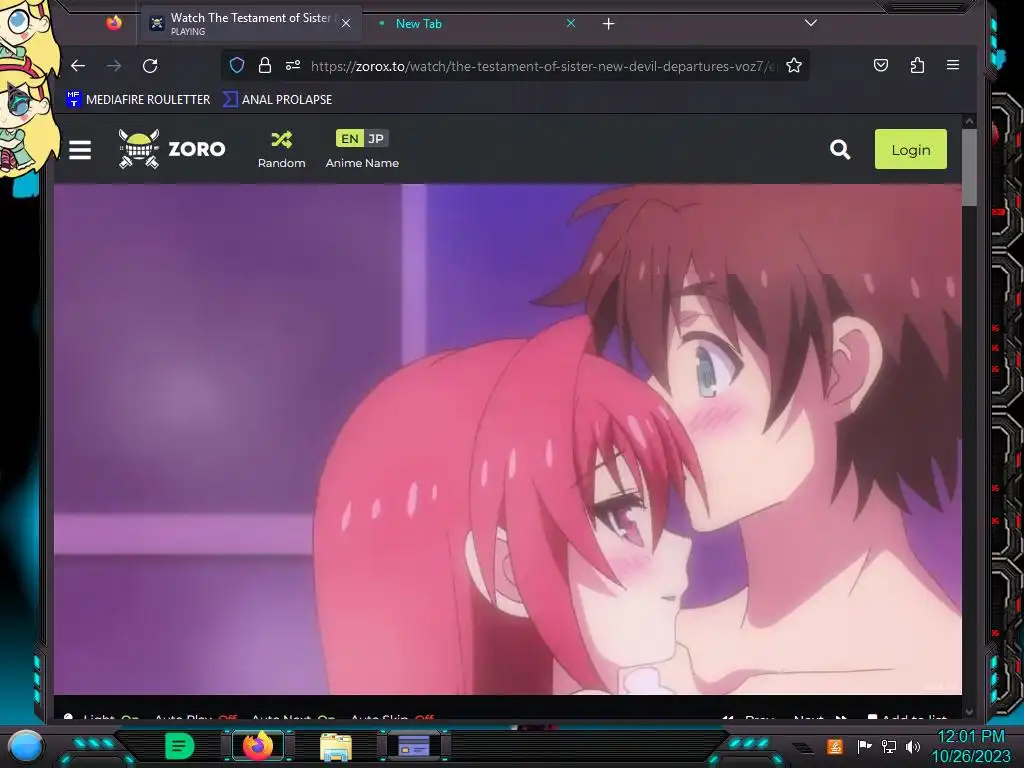Screen dimensions: 1024x768
Task: Open the list all tabs dropdown
Action: [x=810, y=23]
